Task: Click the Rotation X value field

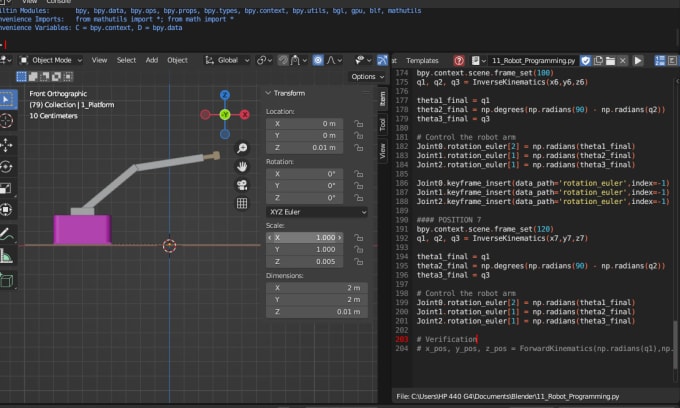Action: coord(305,174)
